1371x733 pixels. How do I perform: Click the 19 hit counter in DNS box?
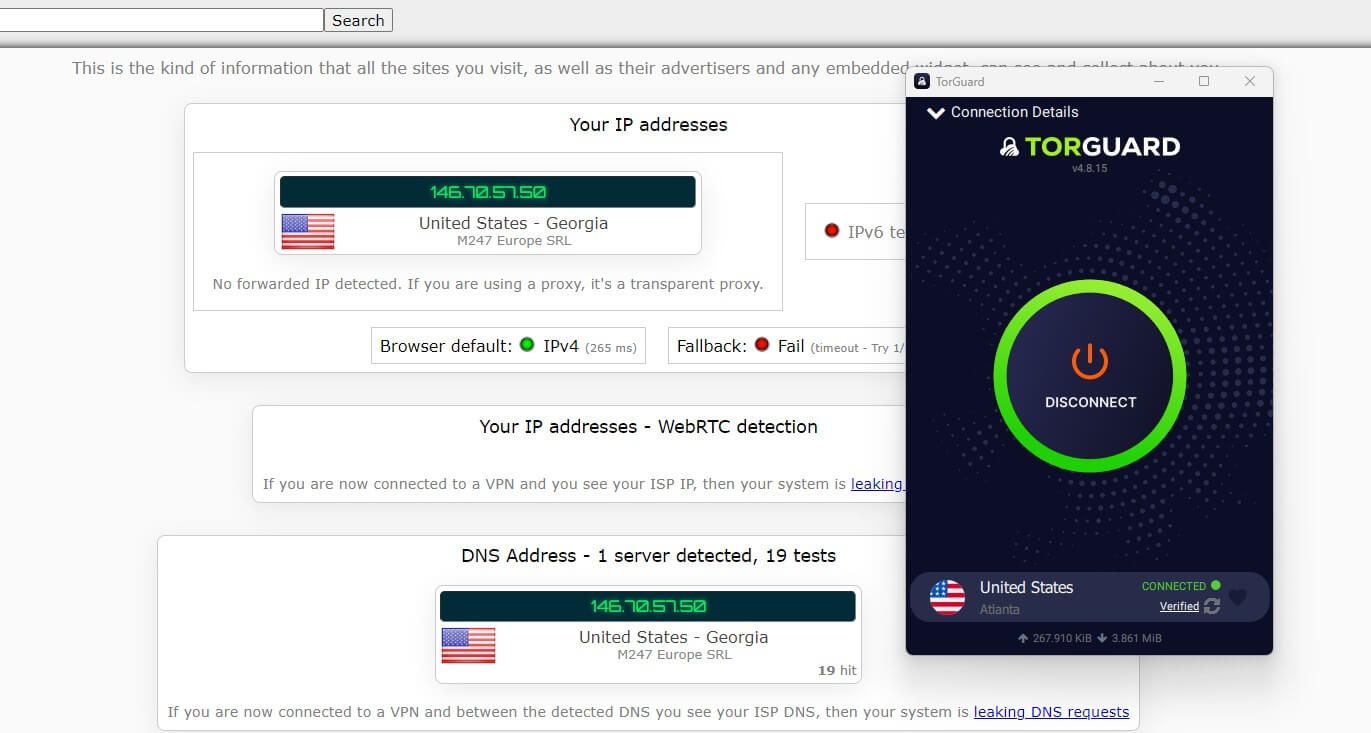[837, 670]
